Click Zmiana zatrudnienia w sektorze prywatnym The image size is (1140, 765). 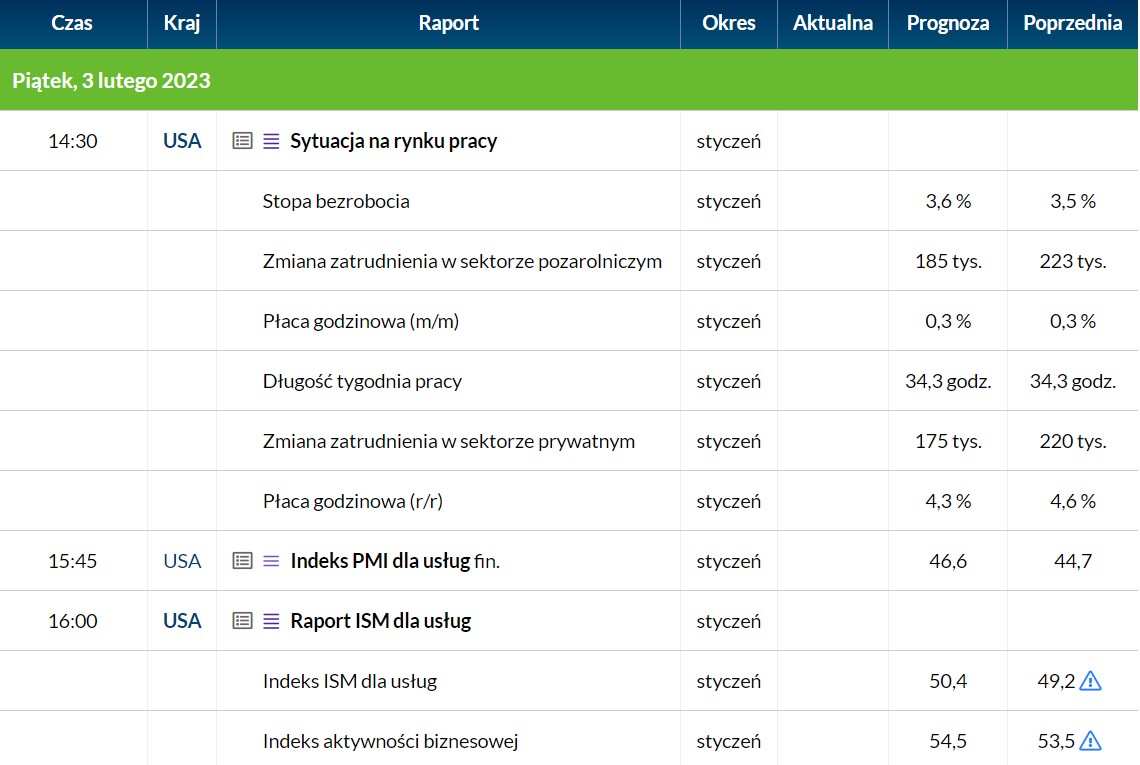tap(449, 441)
